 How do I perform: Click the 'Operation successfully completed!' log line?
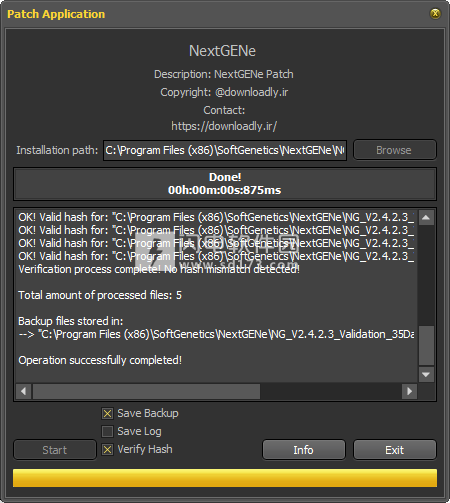[x=100, y=360]
